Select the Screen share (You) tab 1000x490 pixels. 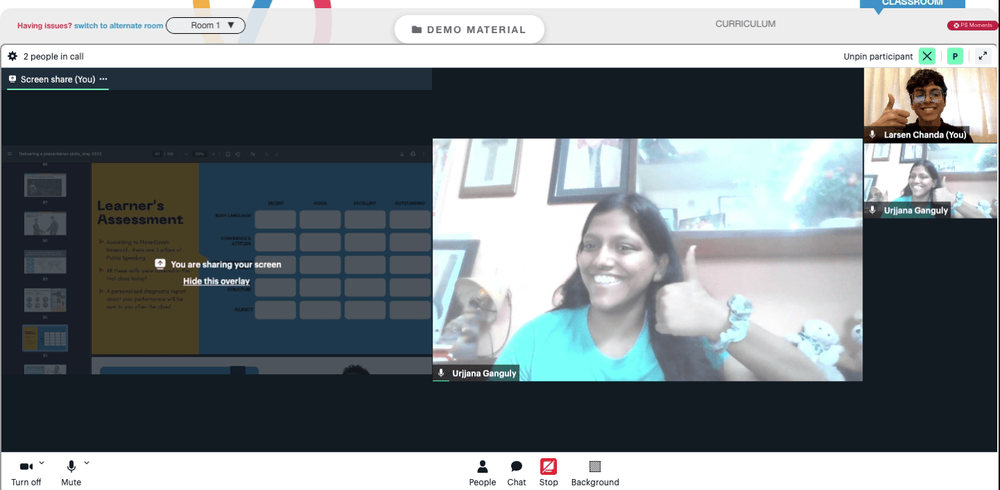57,79
